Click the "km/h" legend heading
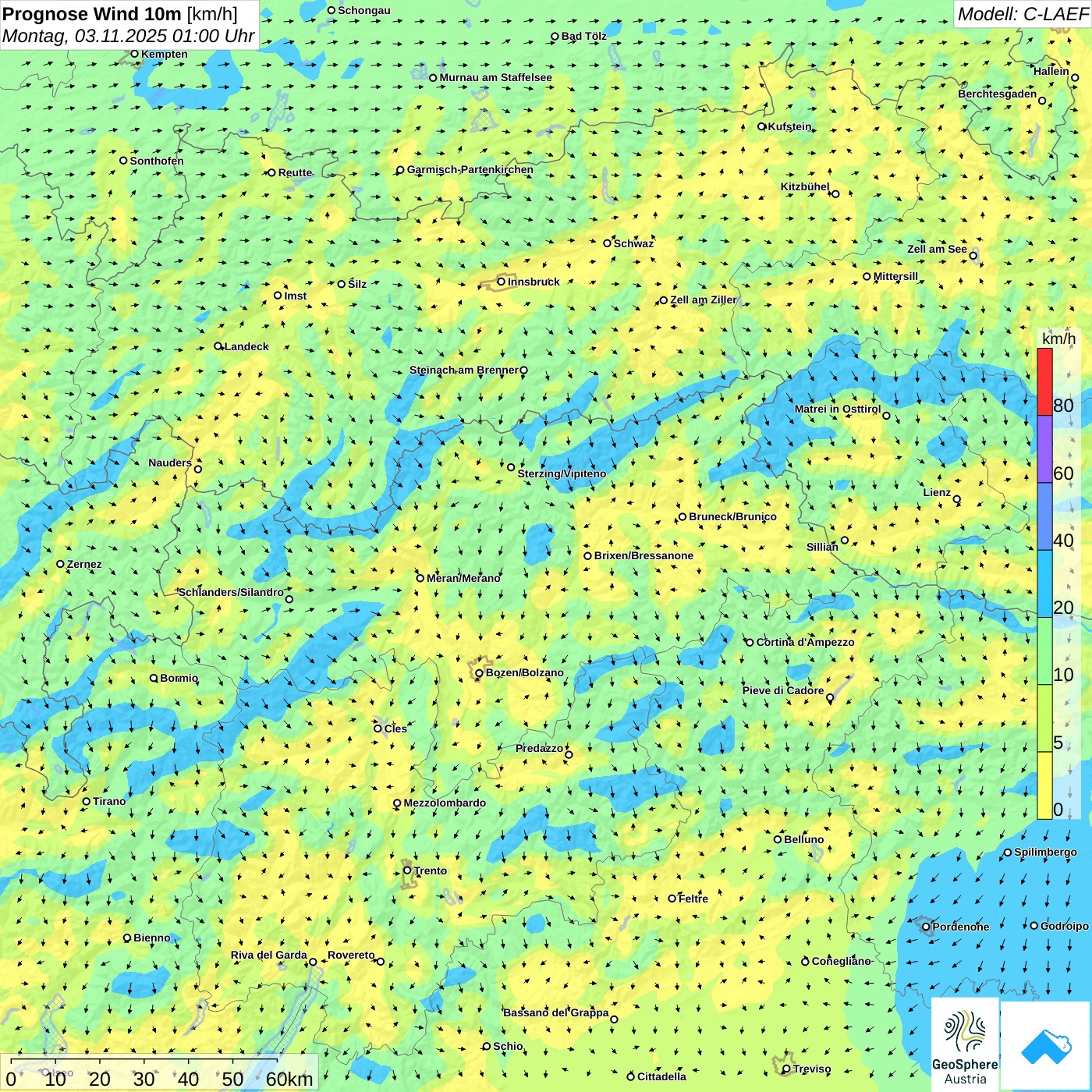The width and height of the screenshot is (1092, 1092). coord(1058,339)
